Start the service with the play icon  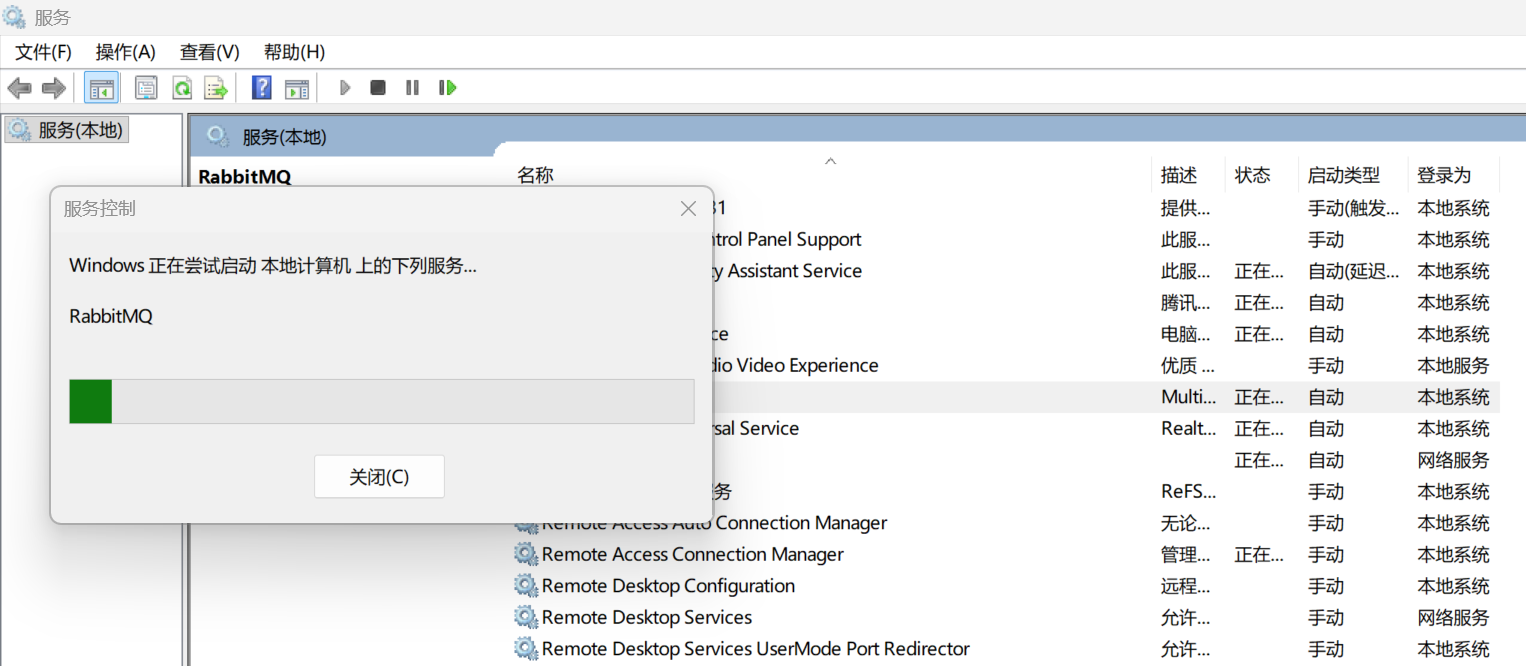click(345, 88)
